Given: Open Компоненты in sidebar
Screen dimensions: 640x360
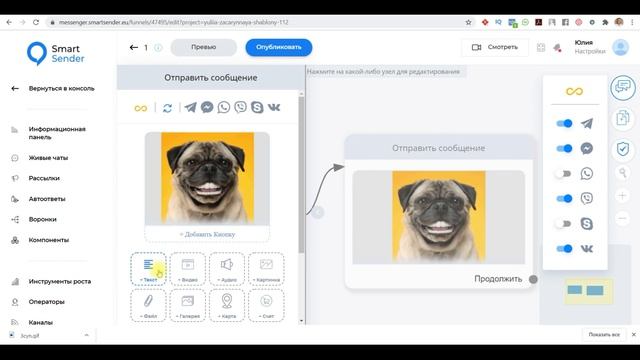Looking at the screenshot, I should (x=49, y=240).
